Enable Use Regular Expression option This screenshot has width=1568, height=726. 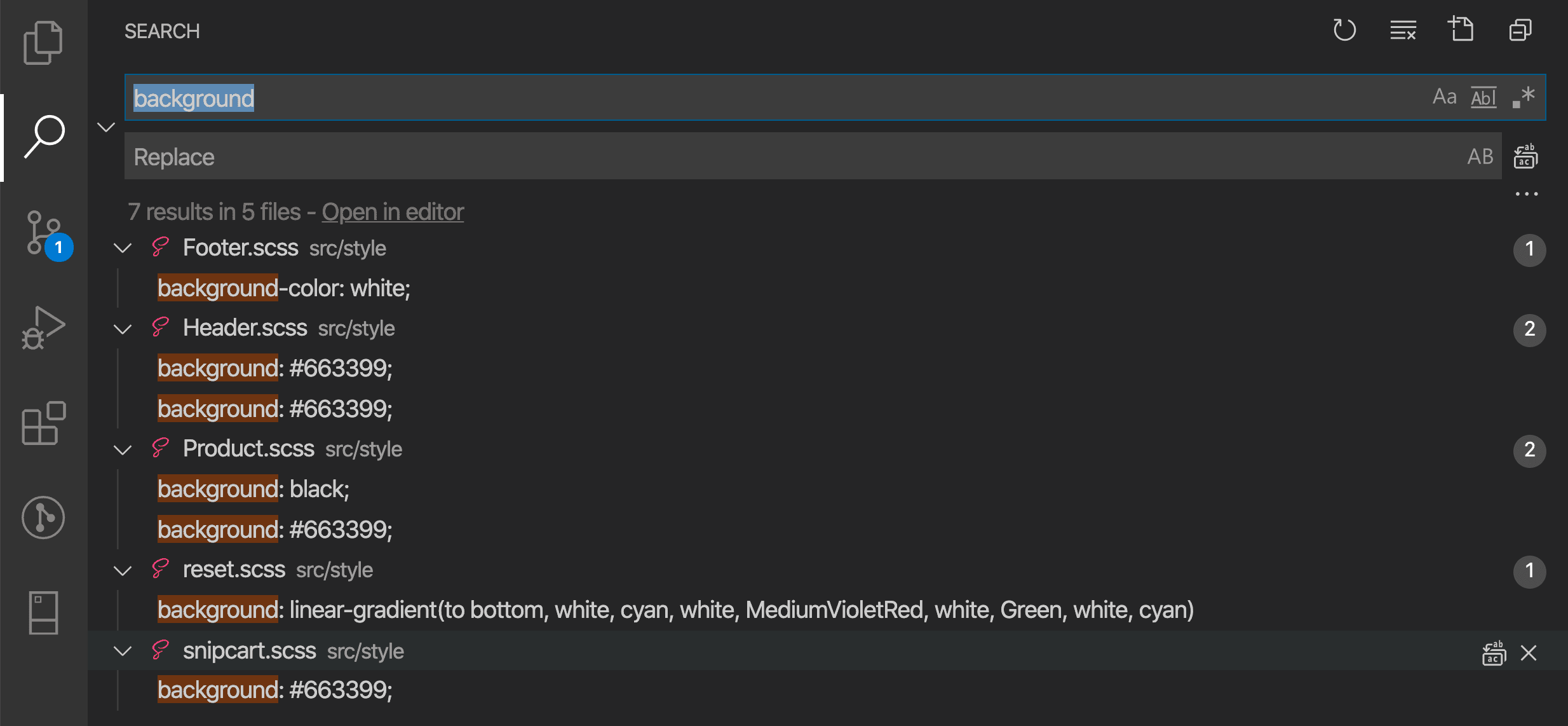tap(1523, 97)
